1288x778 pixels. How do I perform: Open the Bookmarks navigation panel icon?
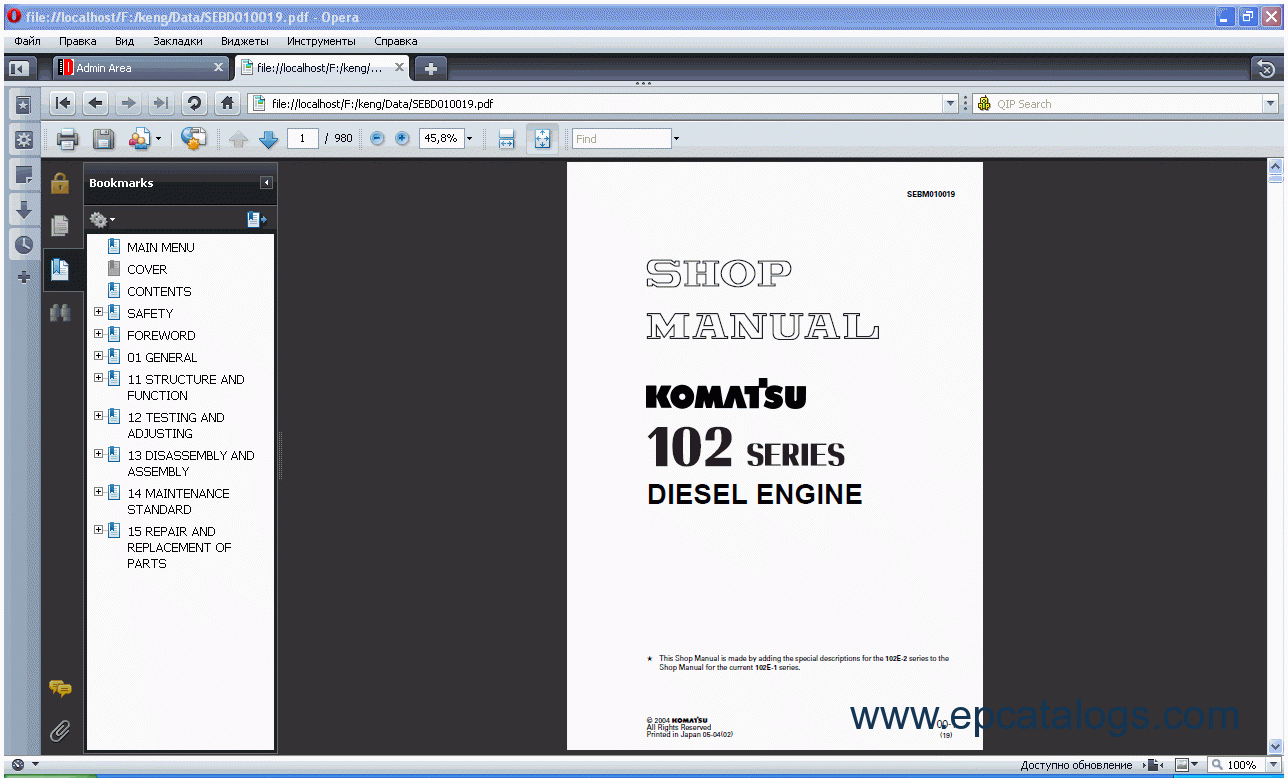point(60,269)
